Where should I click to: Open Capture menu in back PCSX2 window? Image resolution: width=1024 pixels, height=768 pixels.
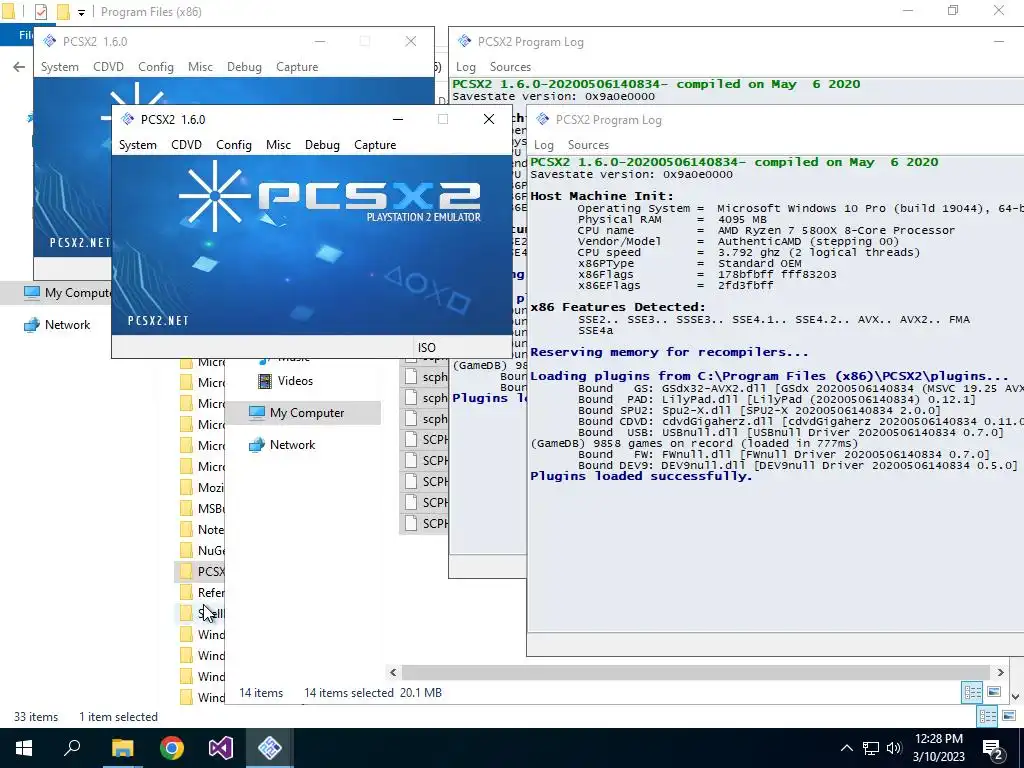coord(297,67)
